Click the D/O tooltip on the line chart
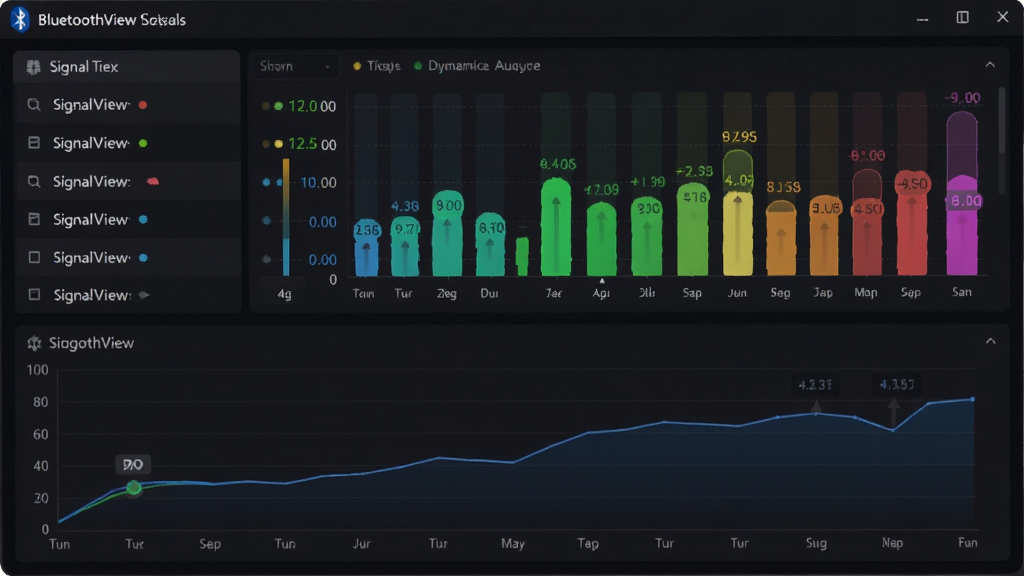 click(x=133, y=464)
